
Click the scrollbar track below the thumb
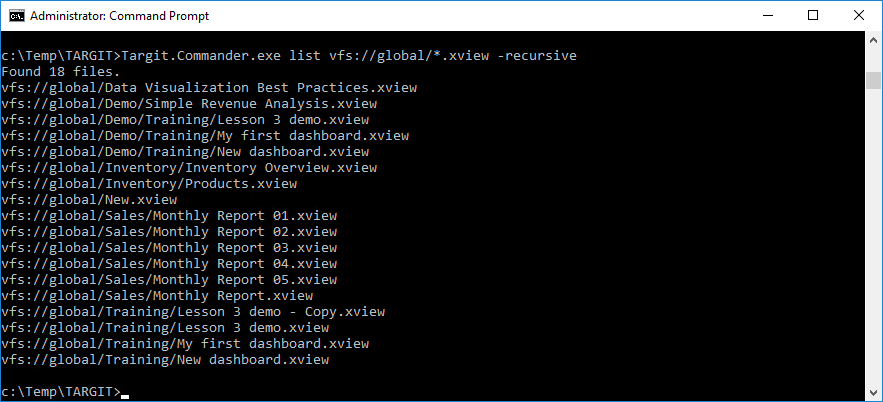873,236
